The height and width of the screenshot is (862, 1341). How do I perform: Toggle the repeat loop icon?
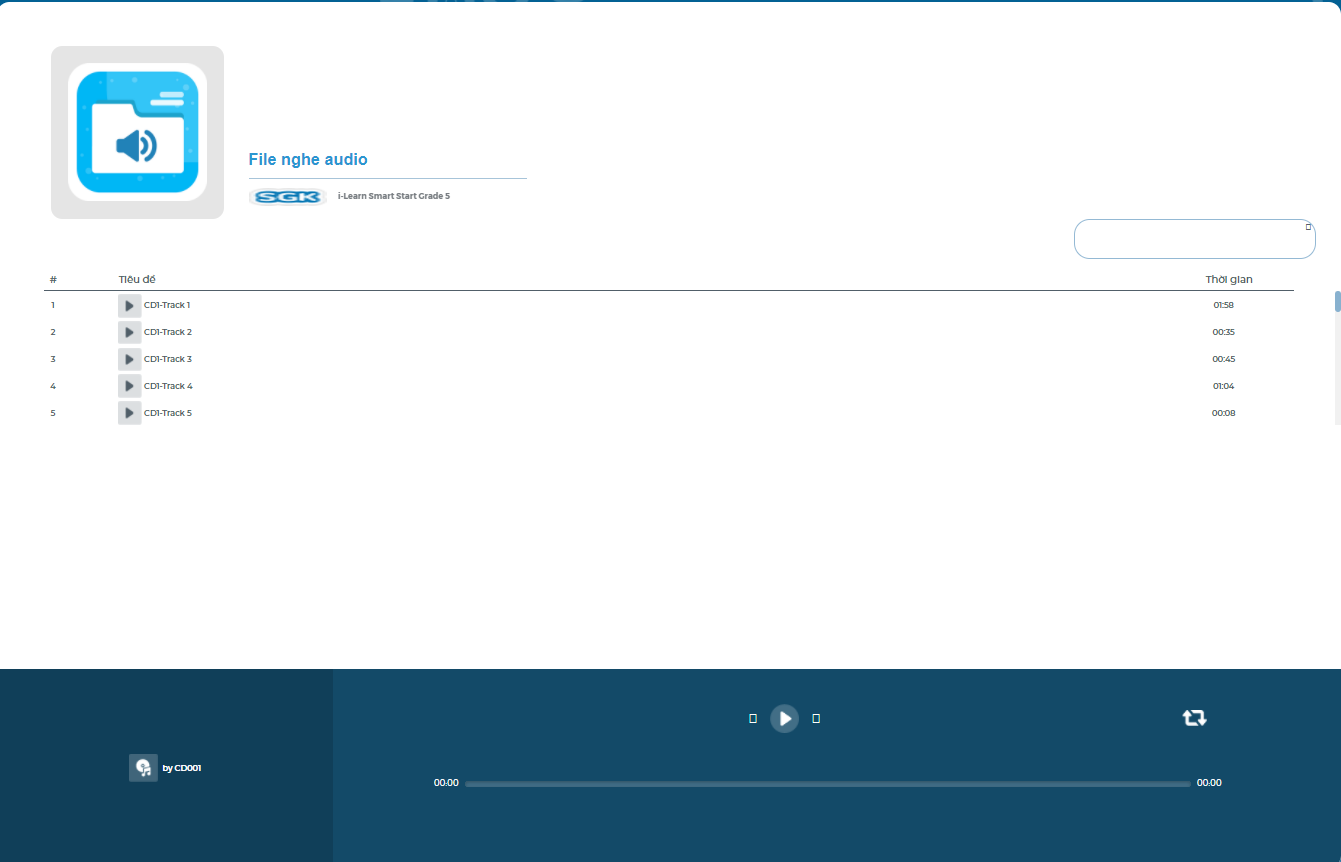(1195, 717)
